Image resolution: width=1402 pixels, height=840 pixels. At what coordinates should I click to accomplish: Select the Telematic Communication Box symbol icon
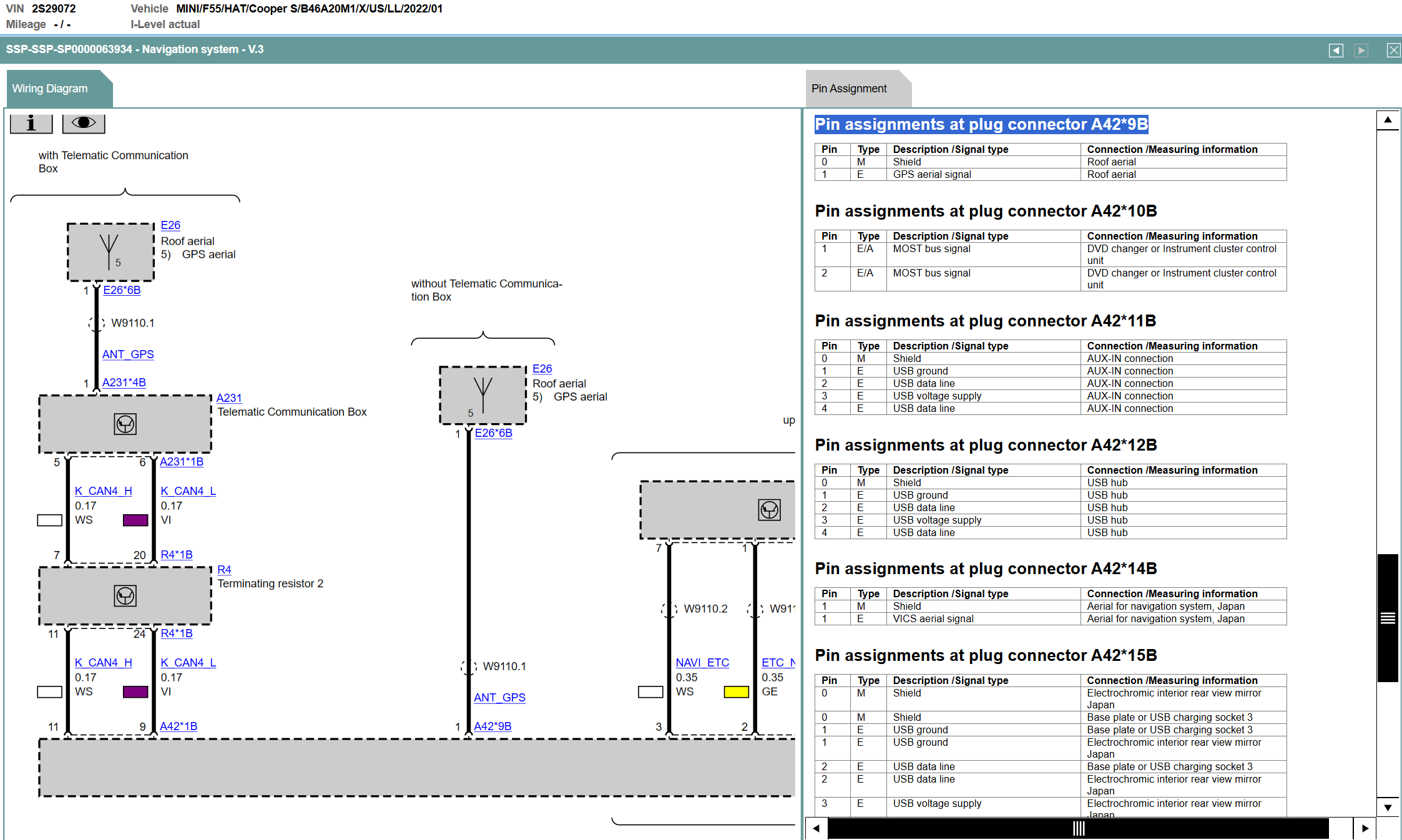(125, 424)
